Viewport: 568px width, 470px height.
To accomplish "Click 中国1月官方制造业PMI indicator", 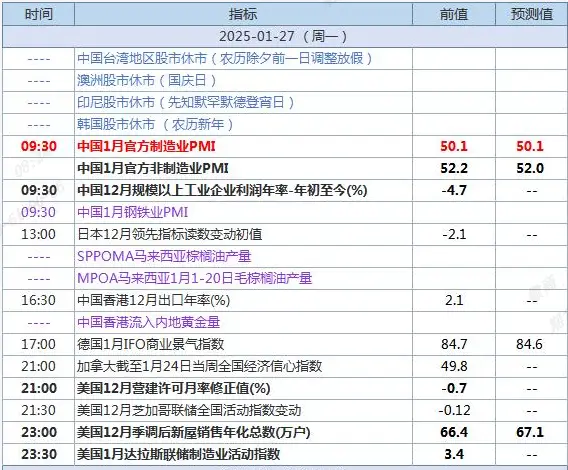I will pos(146,146).
